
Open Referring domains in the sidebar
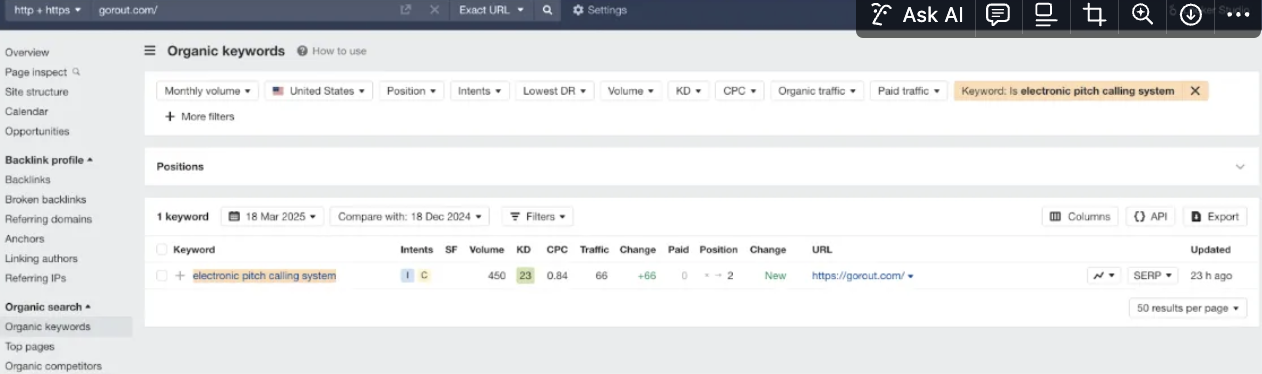click(x=48, y=219)
